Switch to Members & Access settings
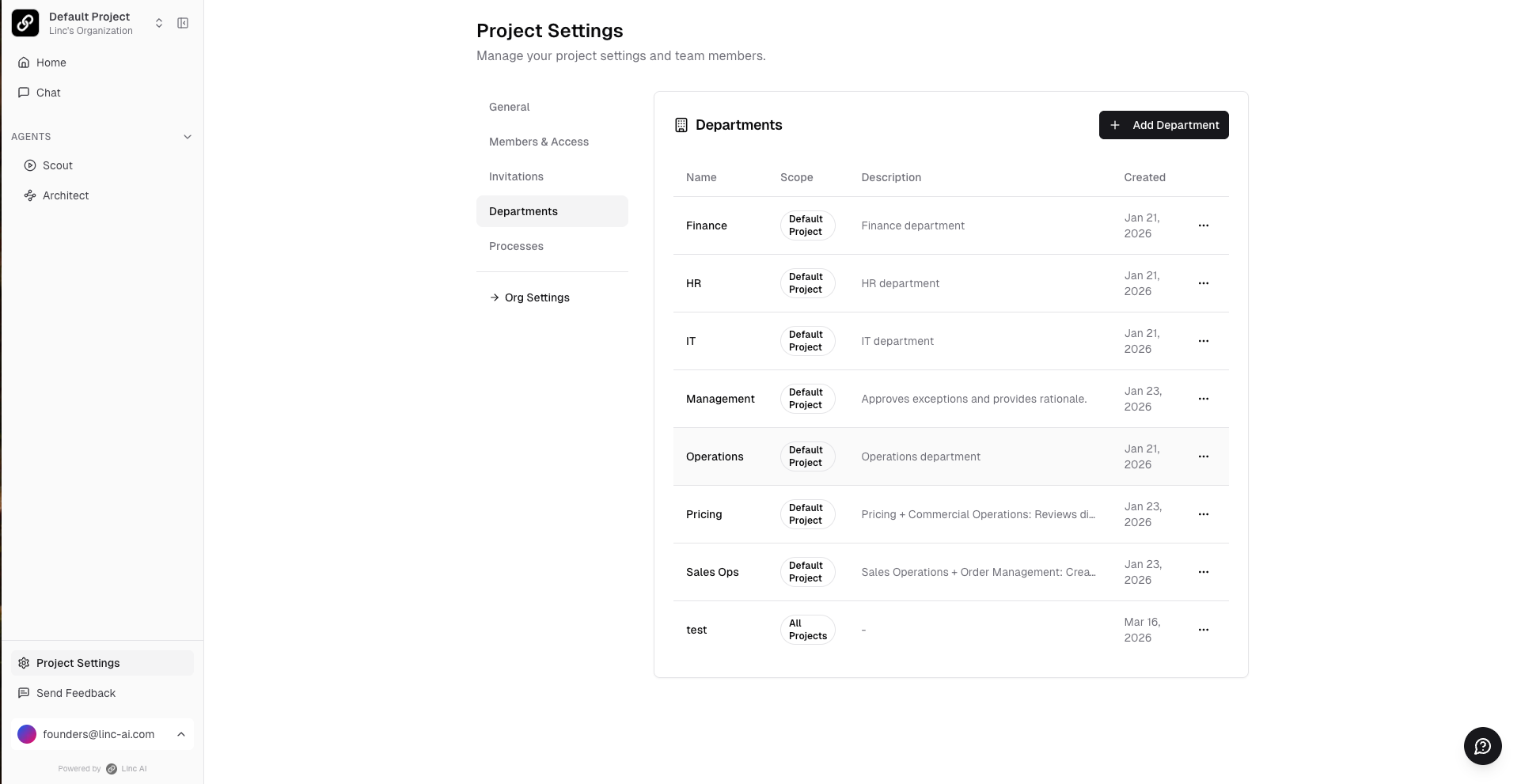 point(538,142)
